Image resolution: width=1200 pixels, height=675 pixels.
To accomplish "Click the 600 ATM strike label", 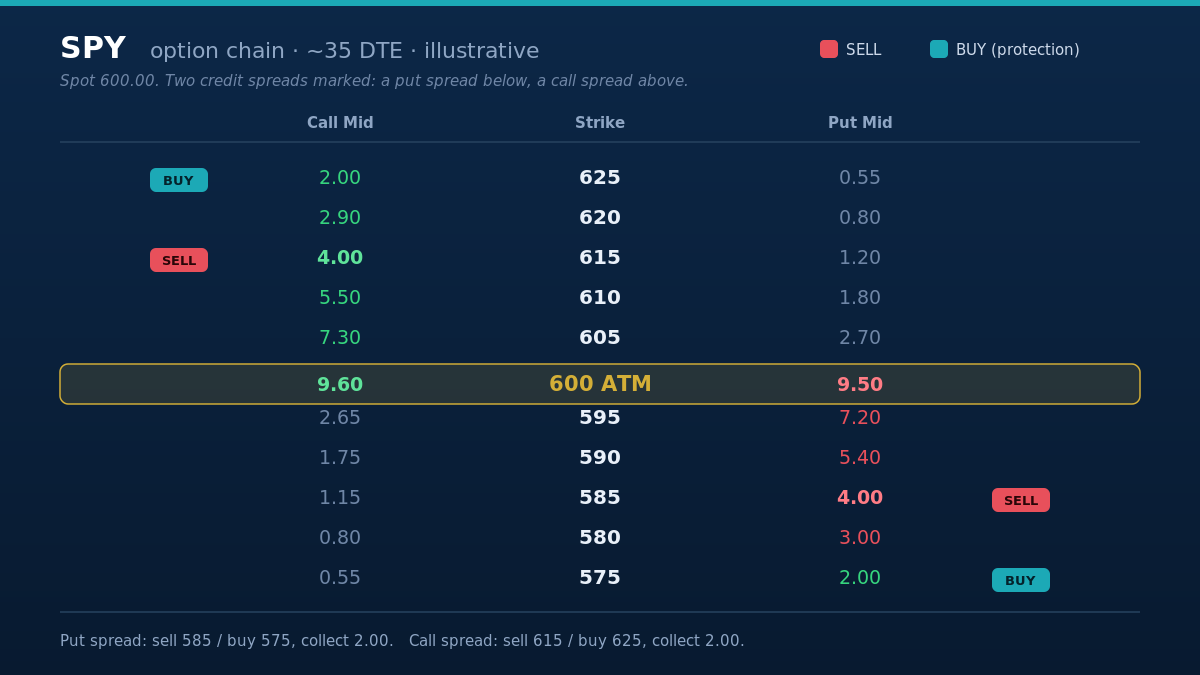I will point(600,384).
